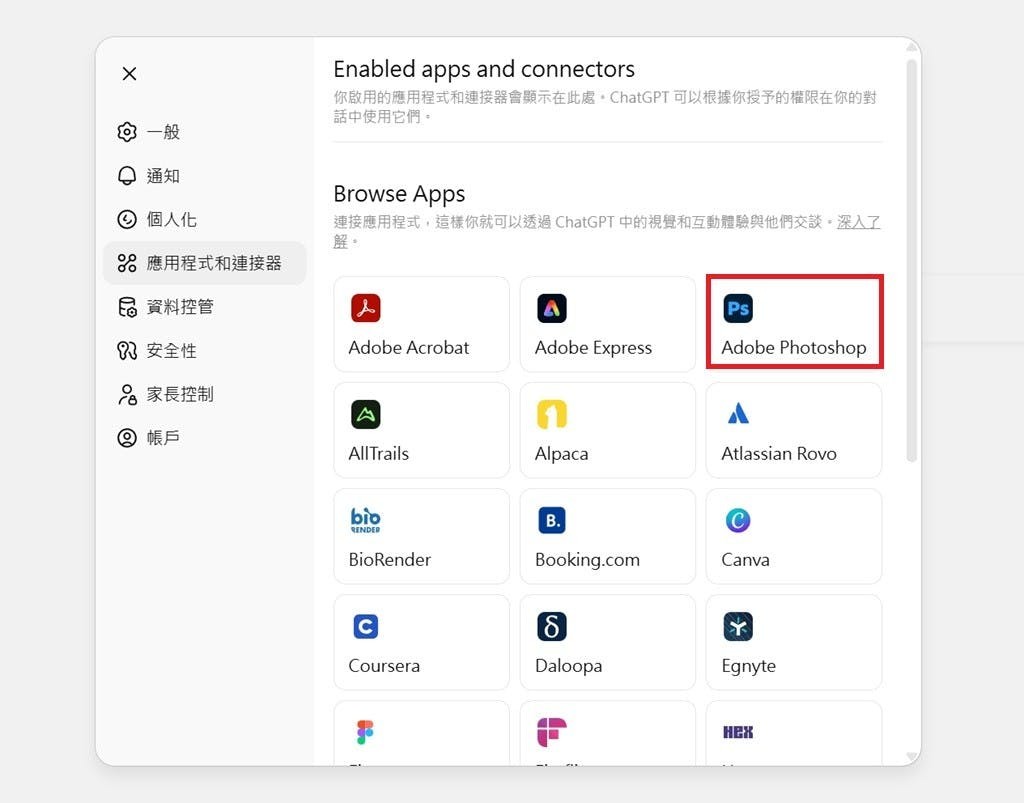Click the AllTrails logo icon
The image size is (1024, 803).
[x=366, y=415]
